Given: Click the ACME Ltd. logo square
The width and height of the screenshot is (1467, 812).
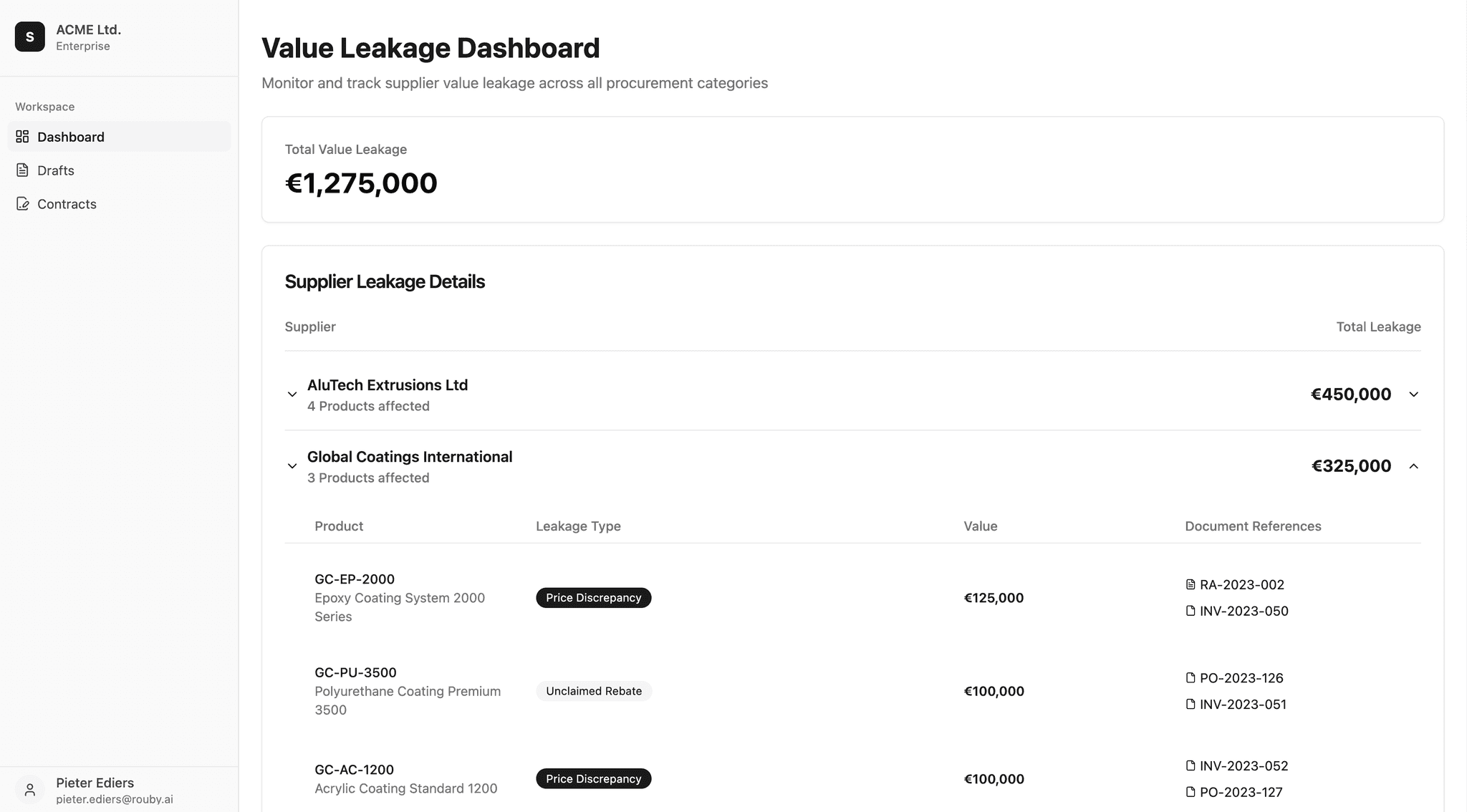Looking at the screenshot, I should click(x=29, y=37).
